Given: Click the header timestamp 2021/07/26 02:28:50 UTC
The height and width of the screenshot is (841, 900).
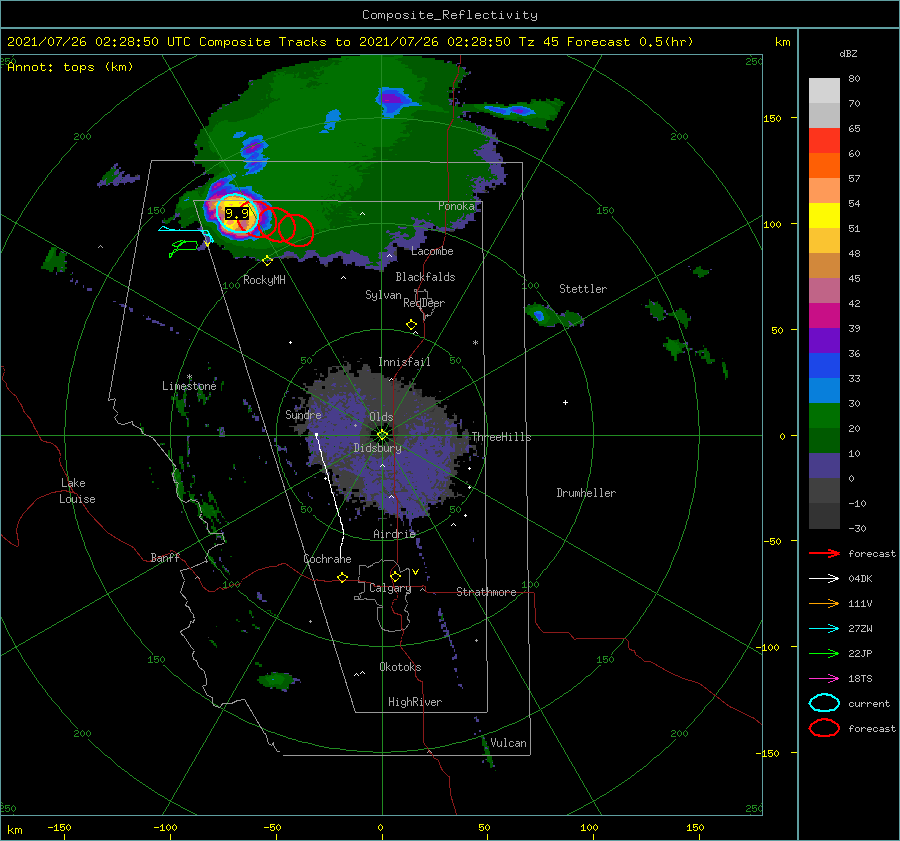Looking at the screenshot, I should coord(99,42).
